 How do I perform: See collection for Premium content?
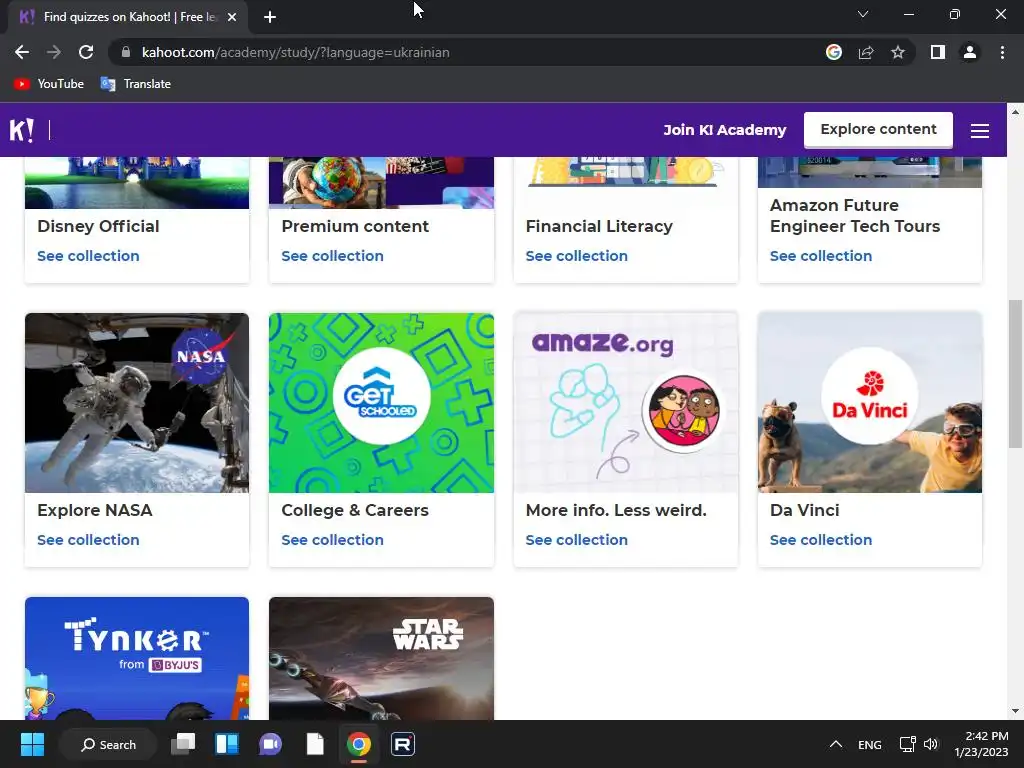(332, 256)
